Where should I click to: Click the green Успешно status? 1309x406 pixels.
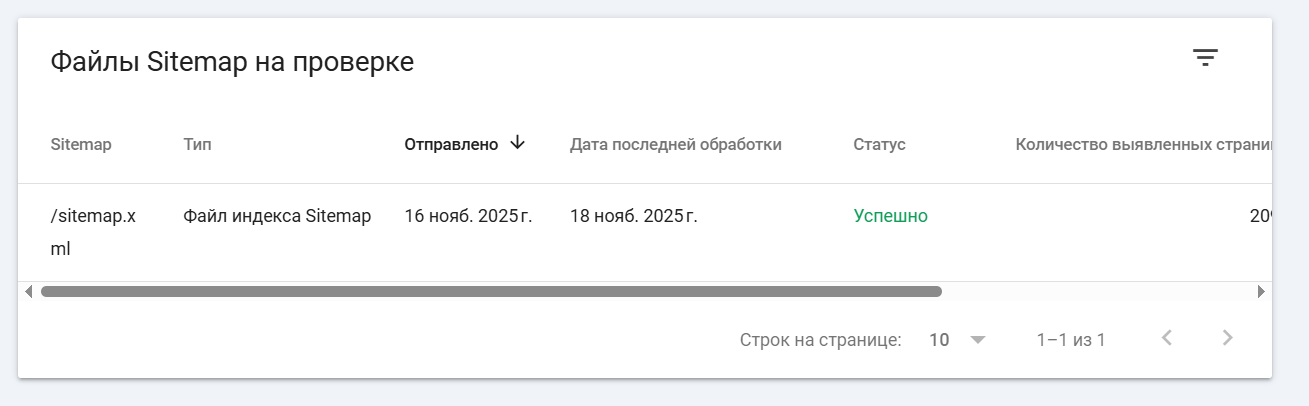(x=890, y=215)
